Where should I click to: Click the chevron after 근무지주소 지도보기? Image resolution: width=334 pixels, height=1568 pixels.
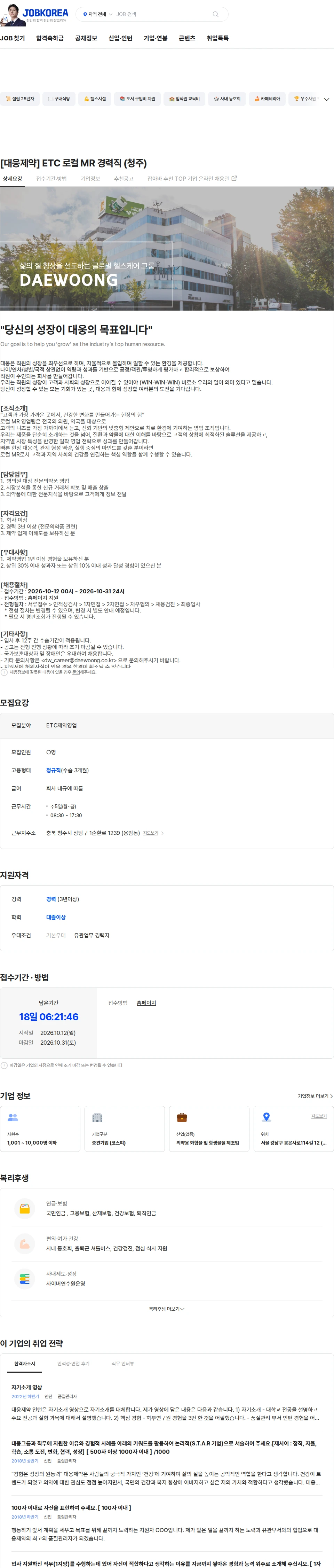tap(162, 833)
